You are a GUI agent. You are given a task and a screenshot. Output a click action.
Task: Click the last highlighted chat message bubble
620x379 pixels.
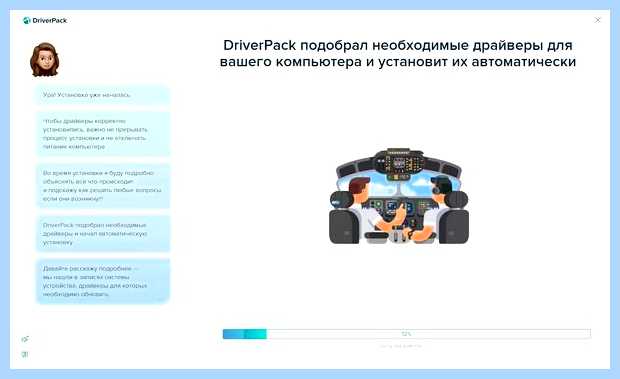click(x=103, y=281)
